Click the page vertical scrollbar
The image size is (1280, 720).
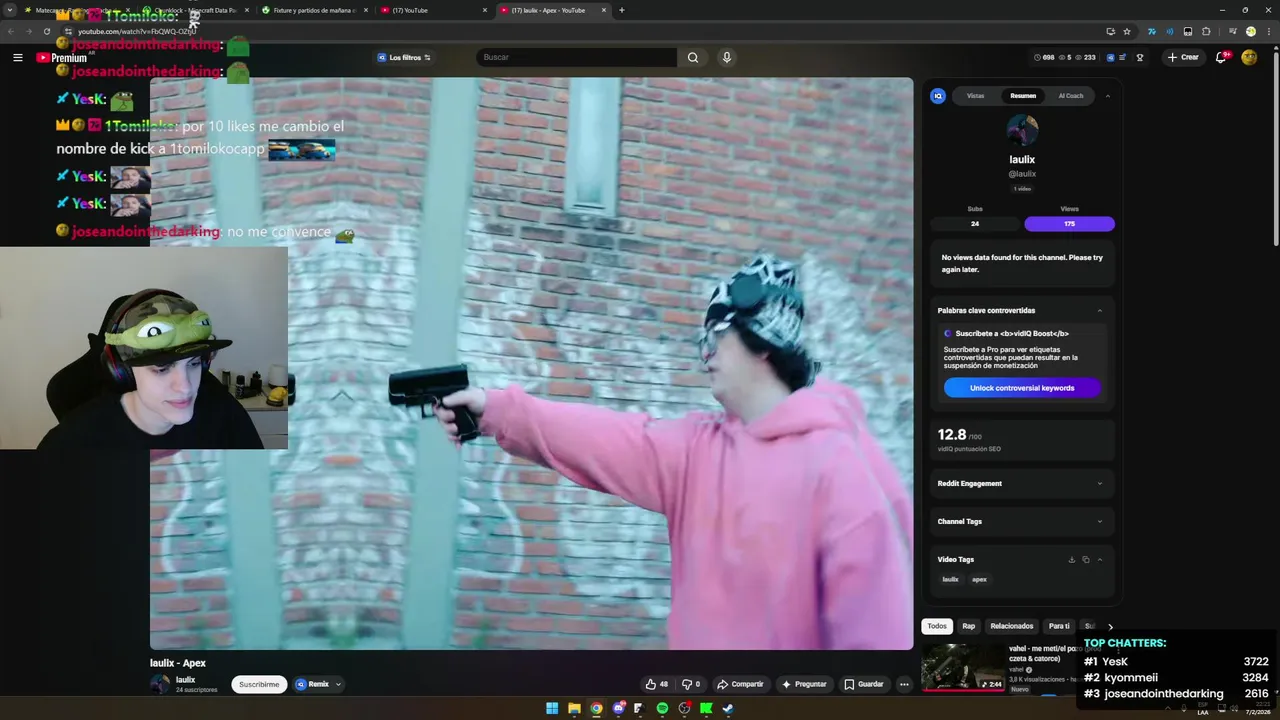1275,150
